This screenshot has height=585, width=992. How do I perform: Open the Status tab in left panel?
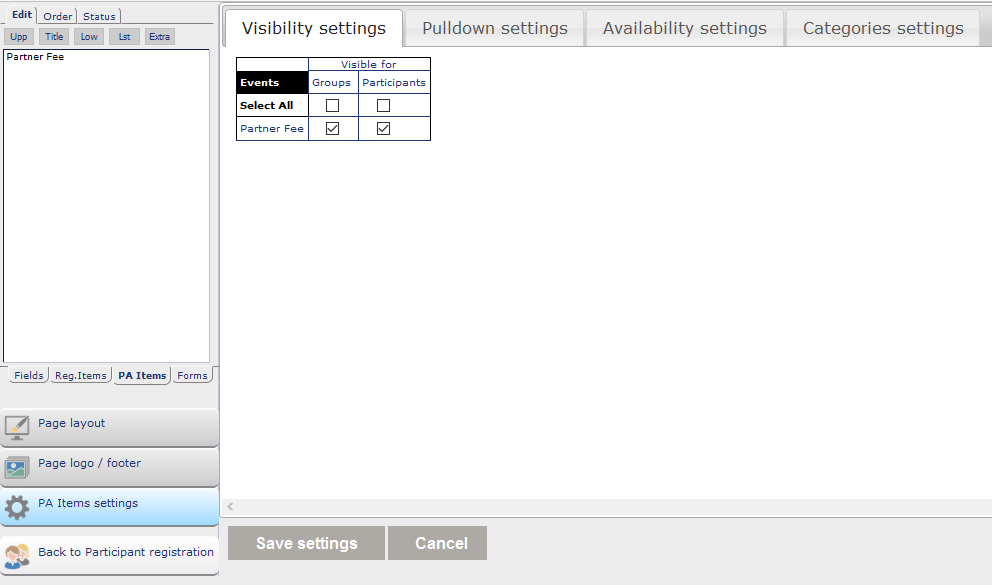99,16
